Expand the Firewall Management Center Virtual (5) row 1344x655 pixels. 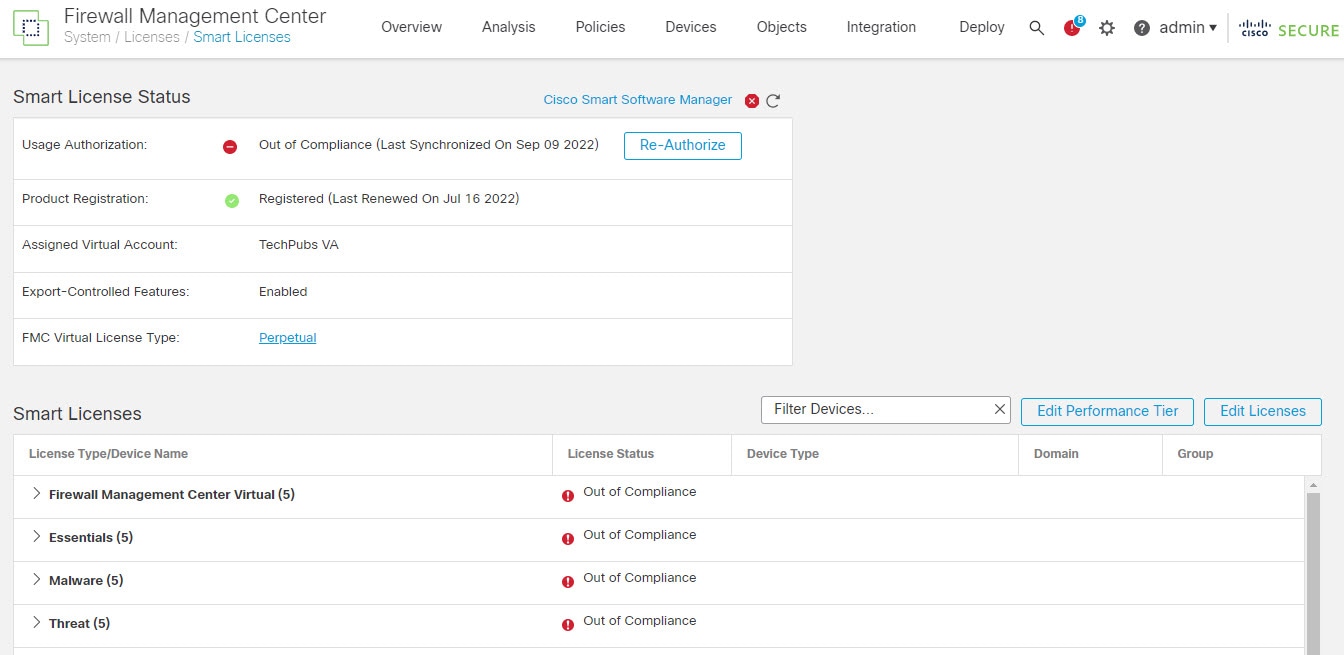[37, 494]
